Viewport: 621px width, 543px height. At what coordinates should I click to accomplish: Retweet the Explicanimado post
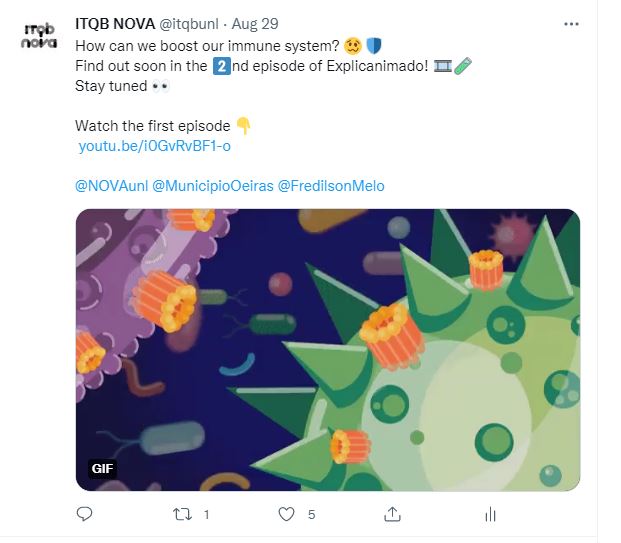[181, 514]
